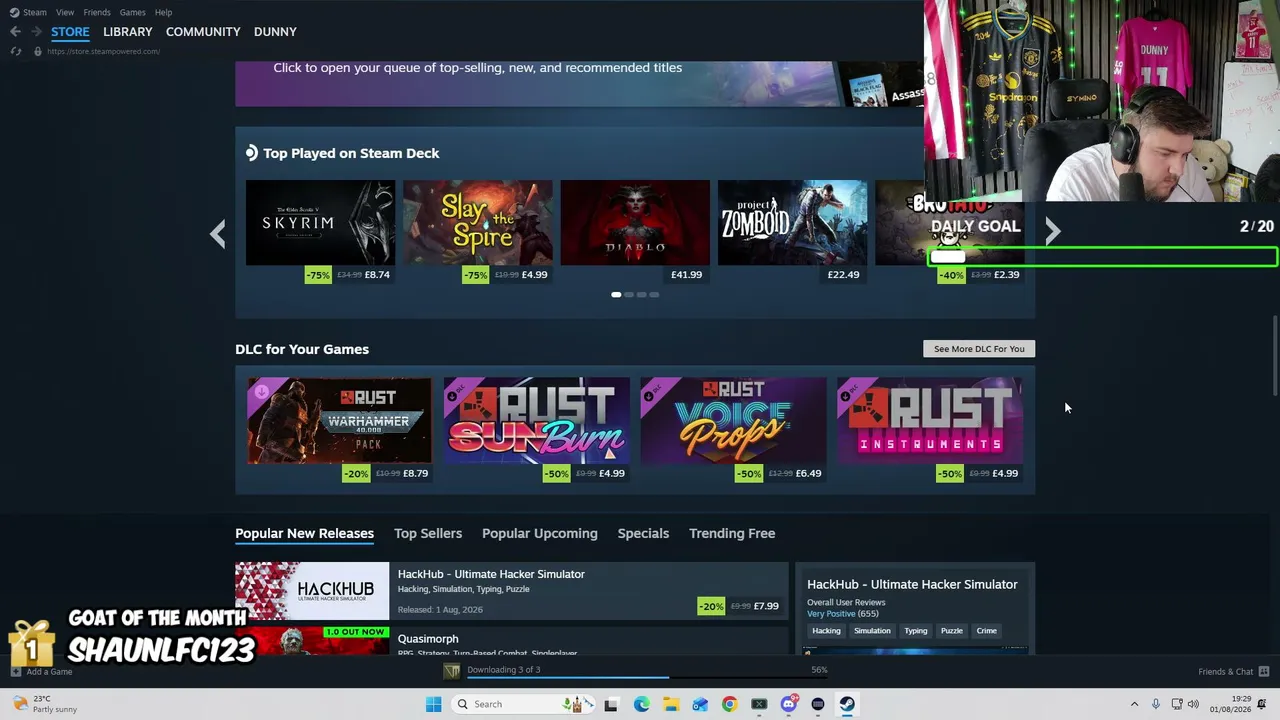This screenshot has width=1280, height=720.
Task: Switch to the STORE section
Action: 70,32
